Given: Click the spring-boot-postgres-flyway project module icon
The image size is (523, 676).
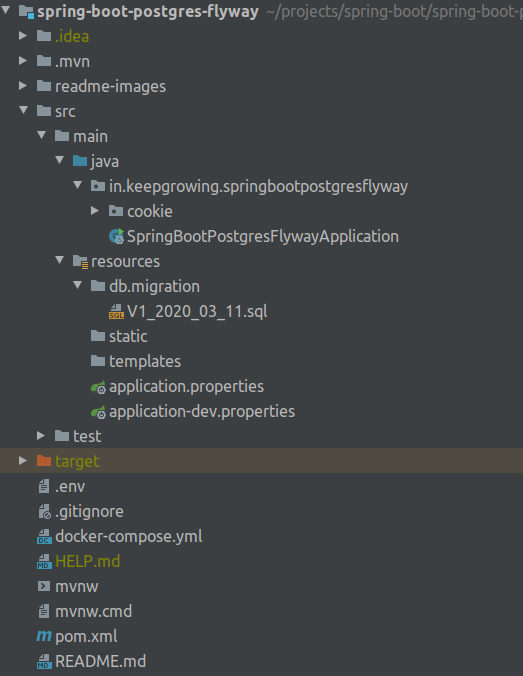Looking at the screenshot, I should pos(26,12).
